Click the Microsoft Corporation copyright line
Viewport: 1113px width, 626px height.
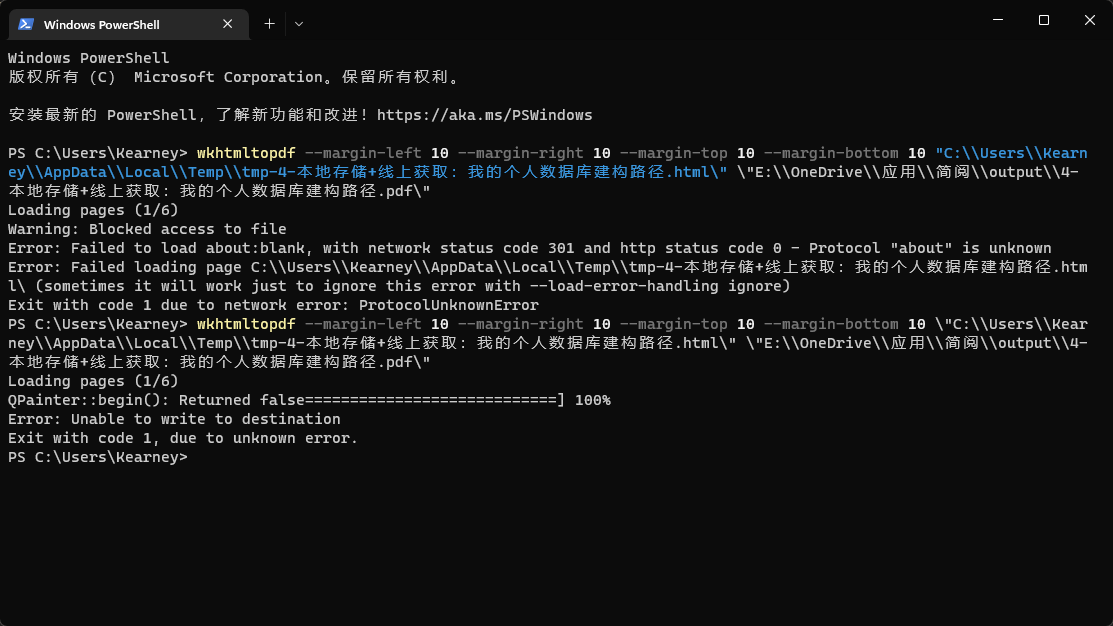click(x=230, y=76)
